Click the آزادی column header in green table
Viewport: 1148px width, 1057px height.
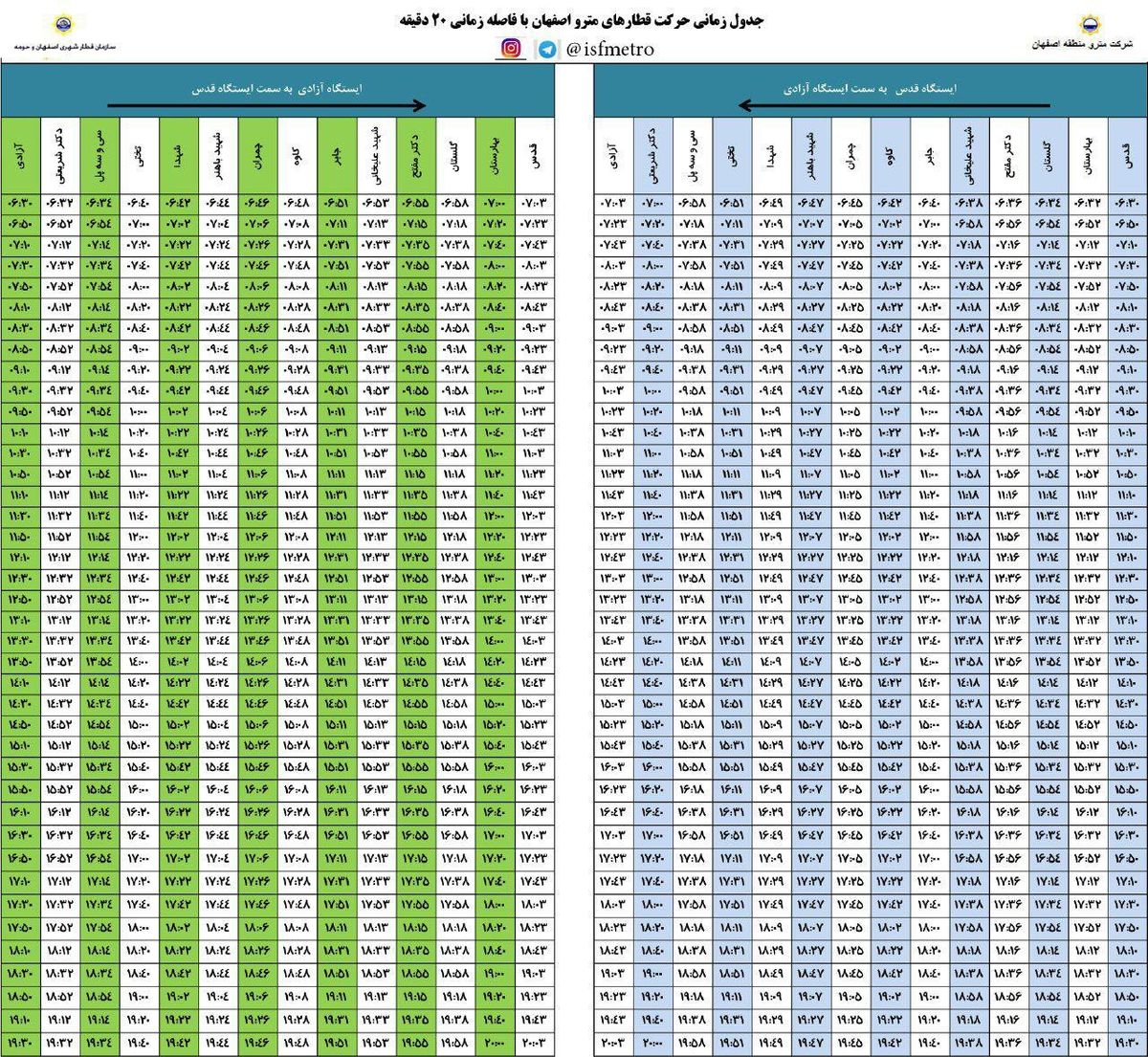pyautogui.click(x=20, y=153)
